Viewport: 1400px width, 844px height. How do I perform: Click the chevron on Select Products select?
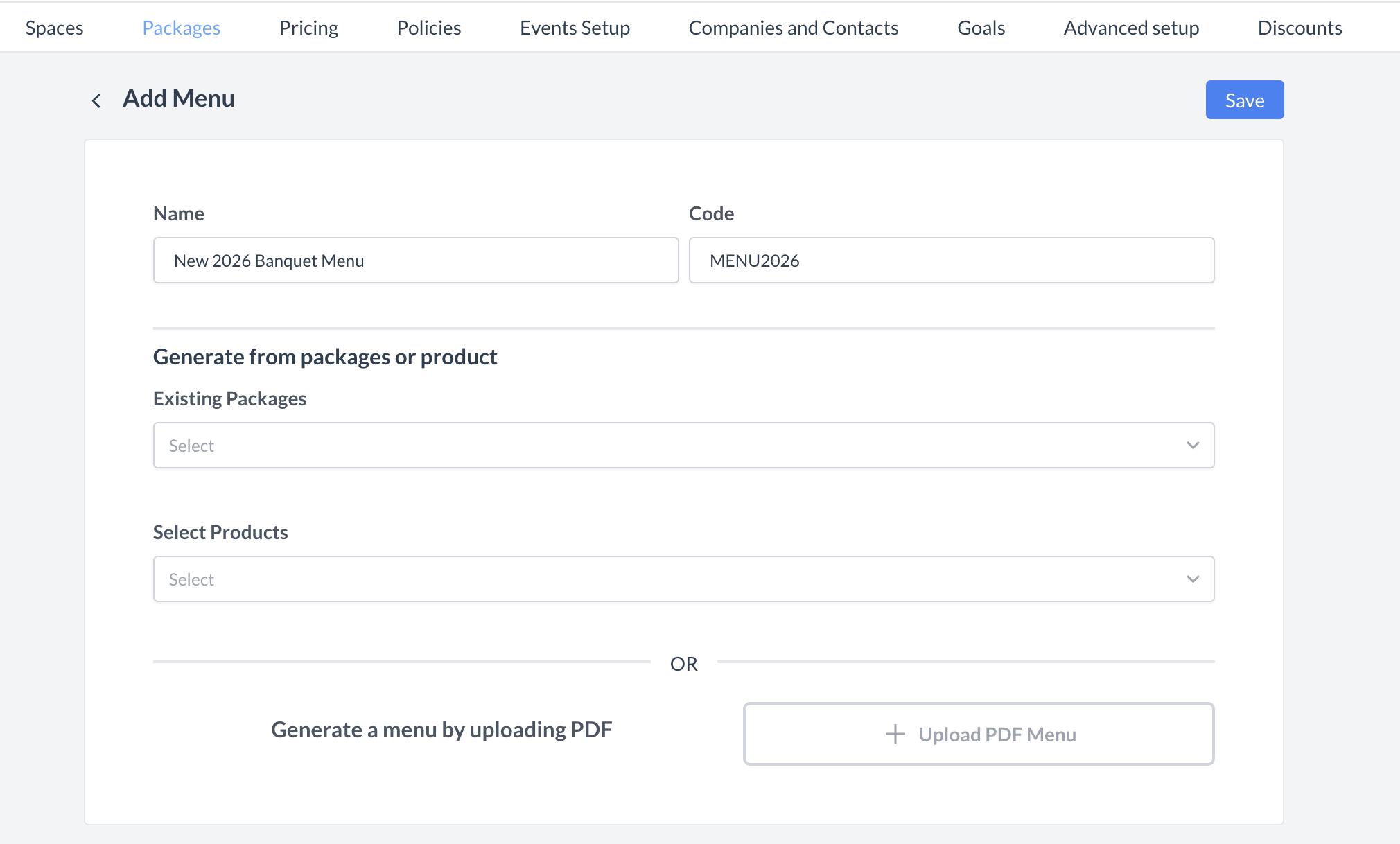pyautogui.click(x=1193, y=579)
